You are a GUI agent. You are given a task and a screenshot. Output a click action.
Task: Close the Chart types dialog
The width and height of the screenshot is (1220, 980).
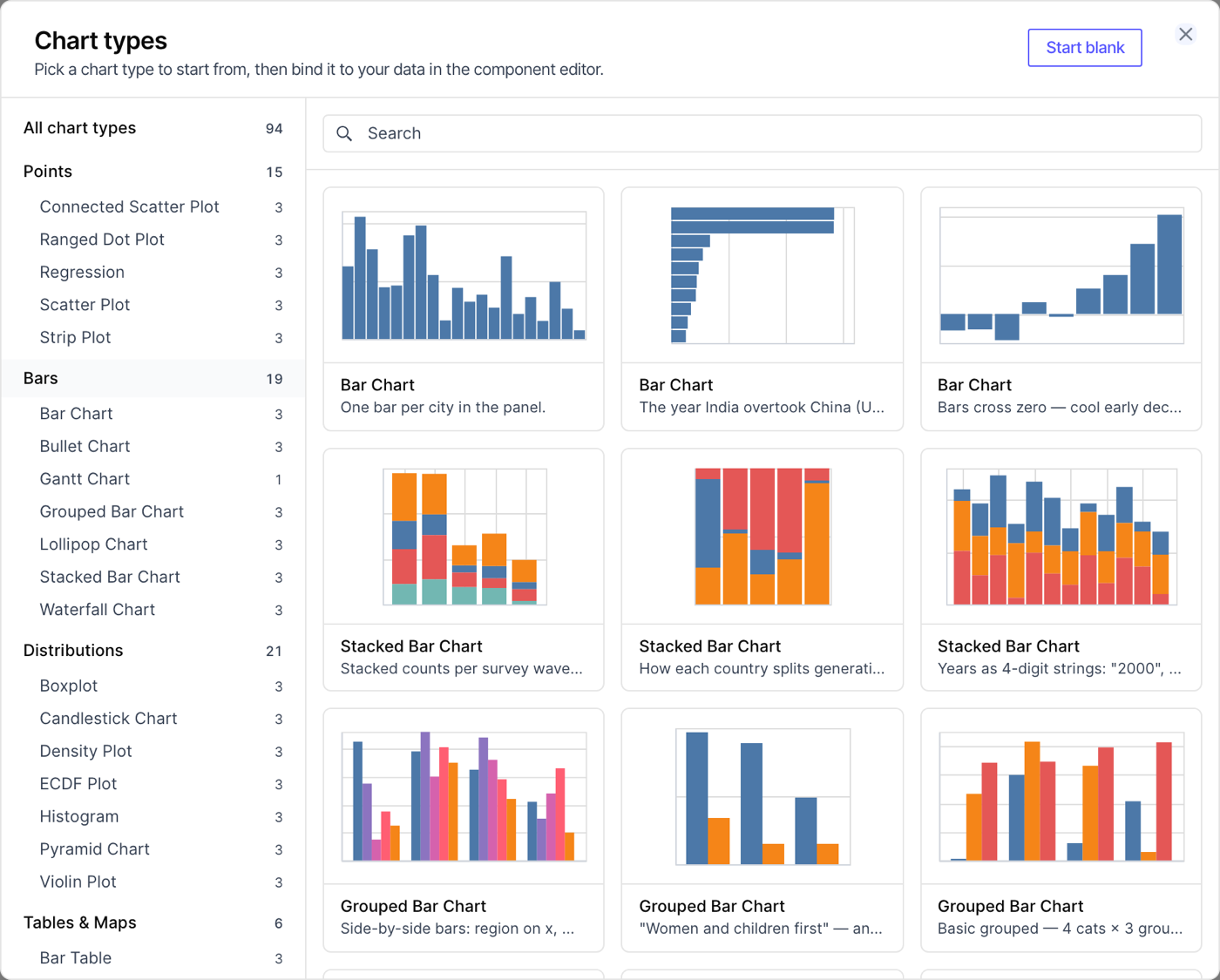(1185, 35)
